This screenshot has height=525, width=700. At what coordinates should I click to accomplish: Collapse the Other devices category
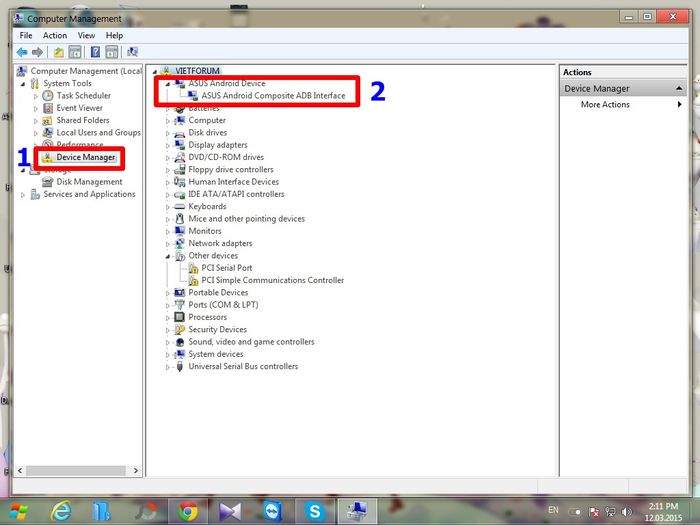(168, 256)
